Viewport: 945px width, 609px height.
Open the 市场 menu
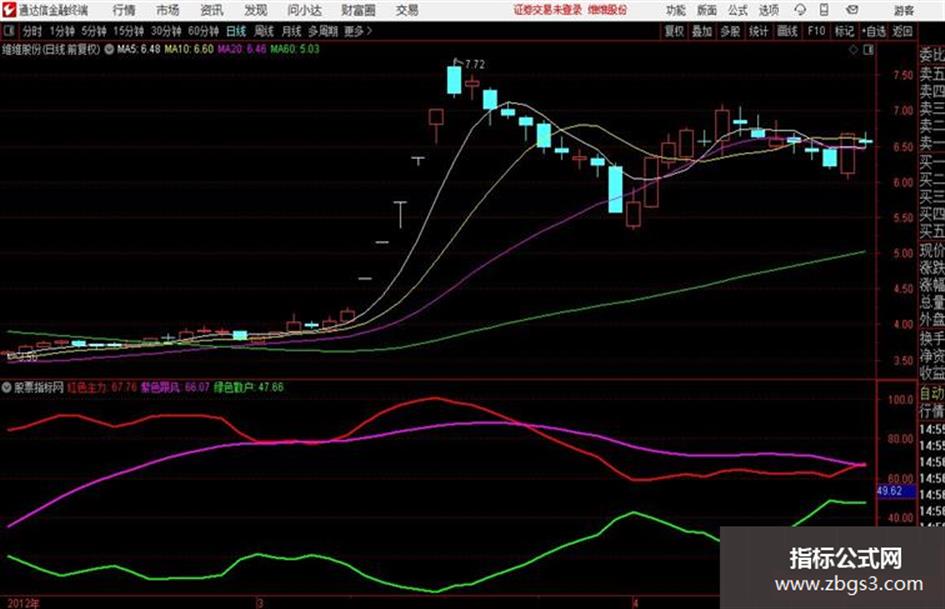click(168, 10)
